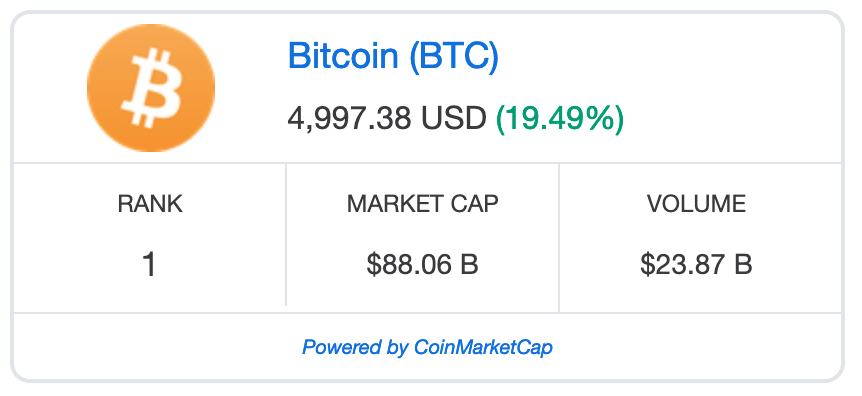Click the $23.87 B volume value

tap(696, 265)
